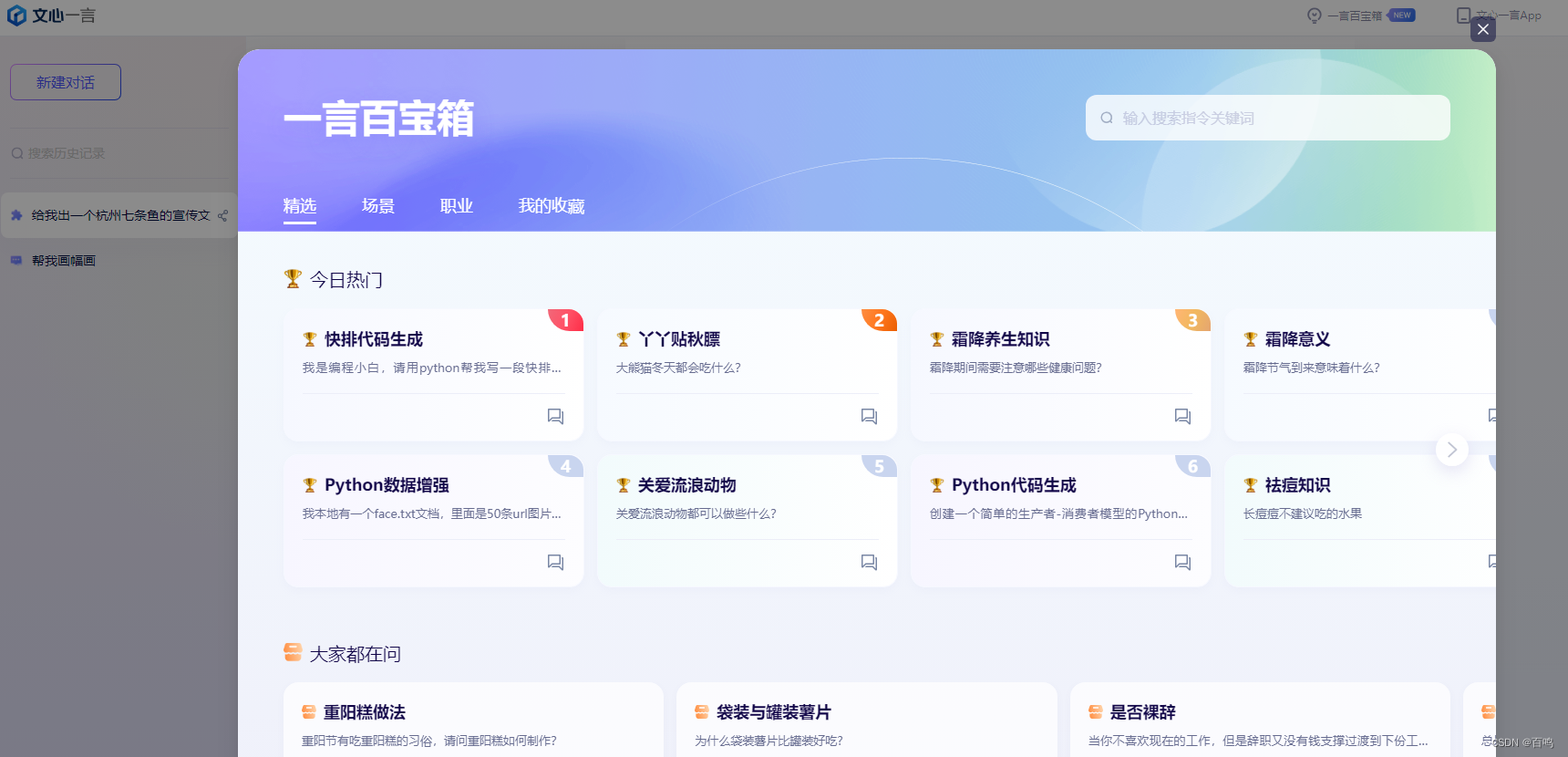Screen dimensions: 1568x757
Task: Click description 霜降期间需要注意哪些健康问题?
Action: pos(1016,368)
